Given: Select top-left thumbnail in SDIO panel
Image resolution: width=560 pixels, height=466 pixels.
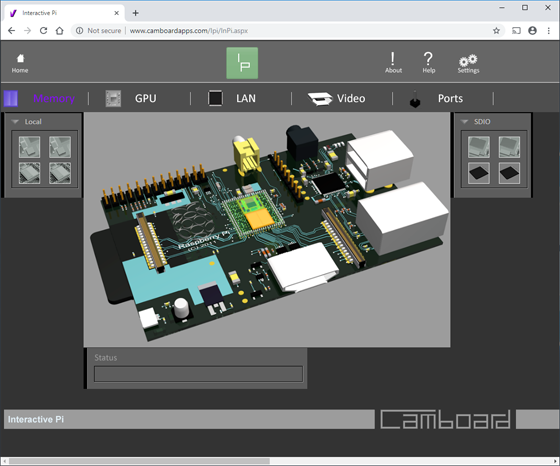Looking at the screenshot, I should 479,147.
